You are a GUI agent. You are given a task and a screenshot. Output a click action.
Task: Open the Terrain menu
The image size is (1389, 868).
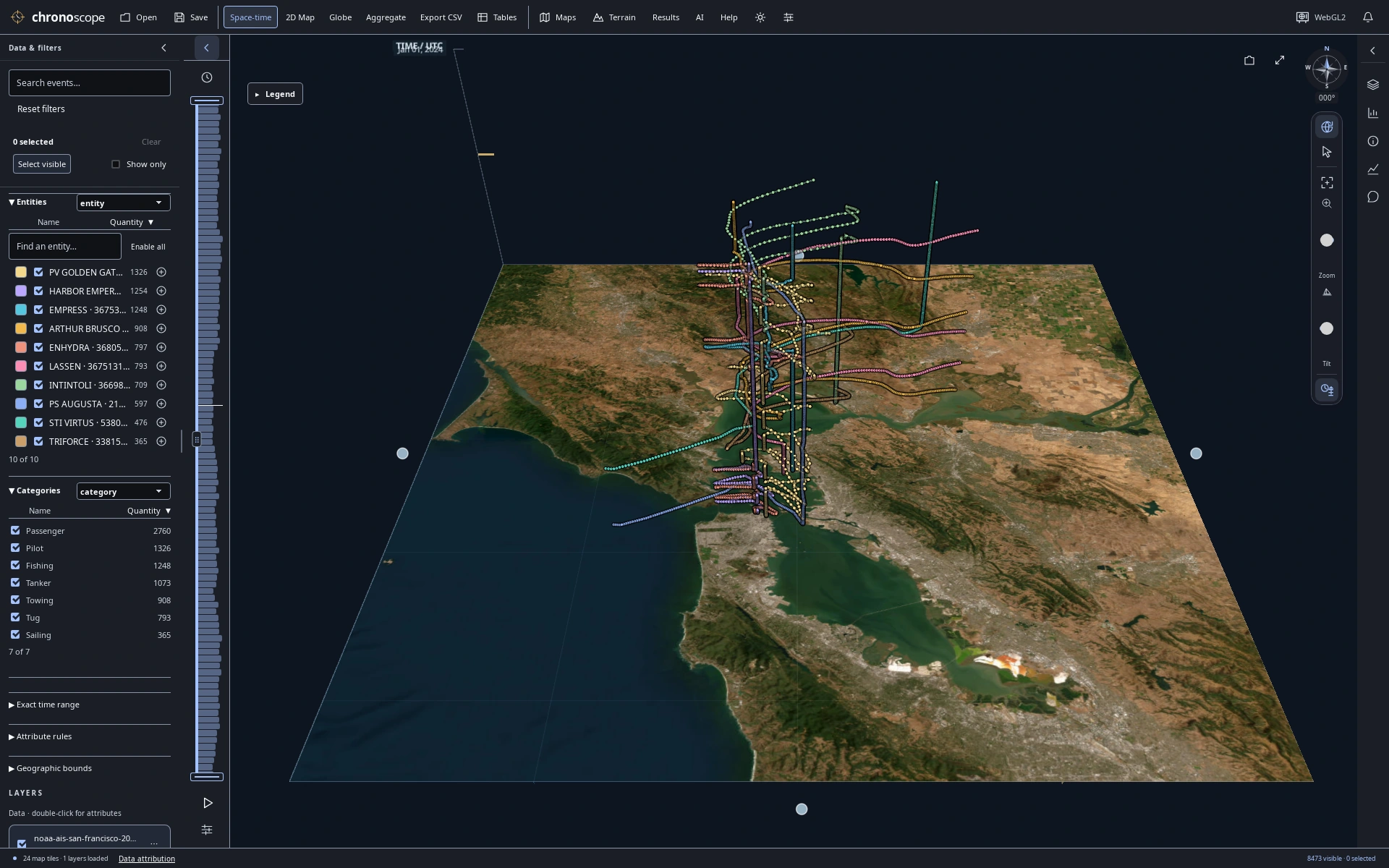(x=614, y=17)
